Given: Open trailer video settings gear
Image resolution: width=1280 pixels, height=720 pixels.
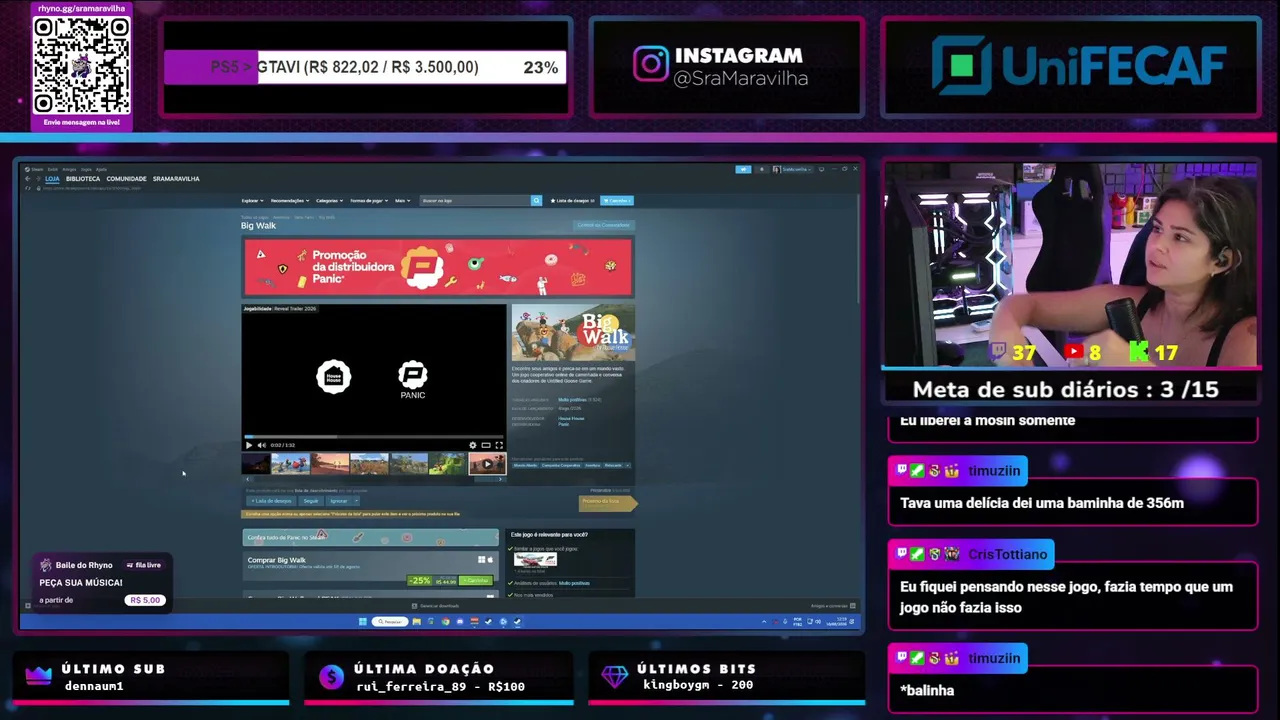Looking at the screenshot, I should [x=473, y=445].
